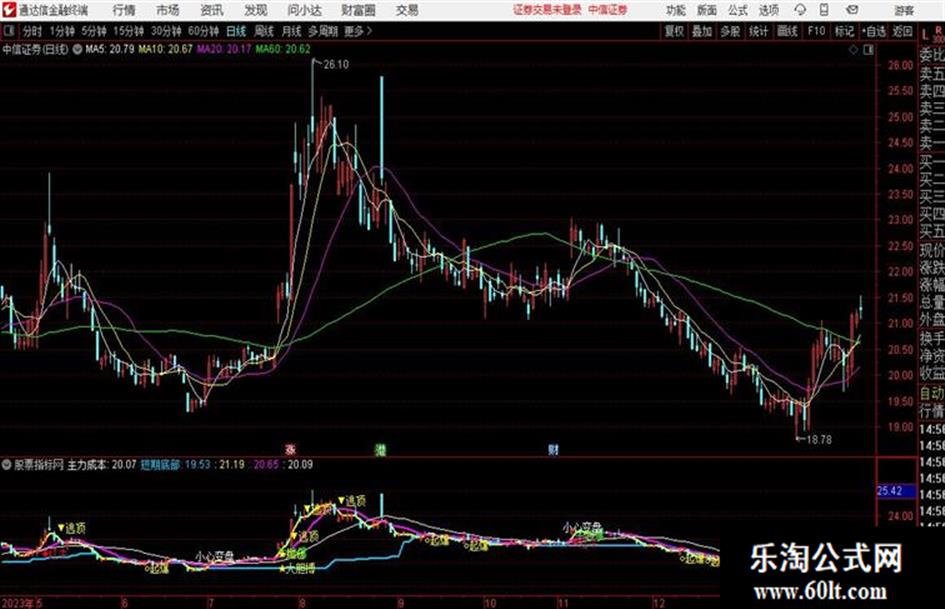Switch to the 分时 chart tab
This screenshot has width=945, height=609.
click(x=33, y=31)
